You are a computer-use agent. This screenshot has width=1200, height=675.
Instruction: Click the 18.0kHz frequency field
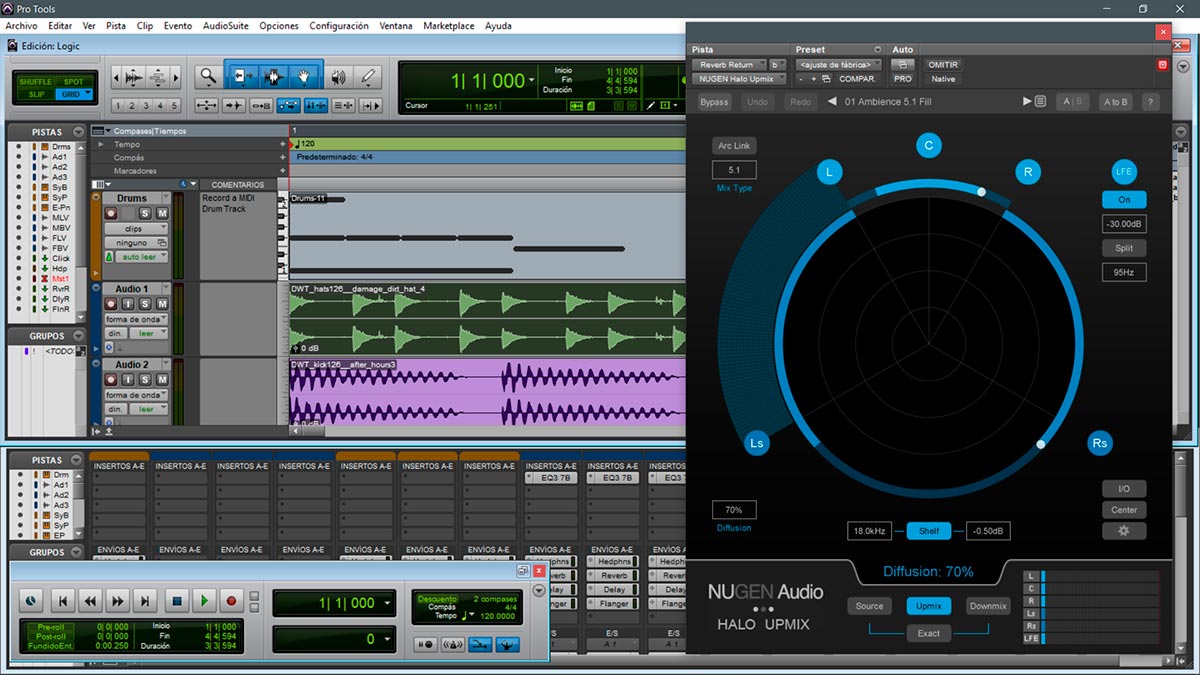point(869,531)
